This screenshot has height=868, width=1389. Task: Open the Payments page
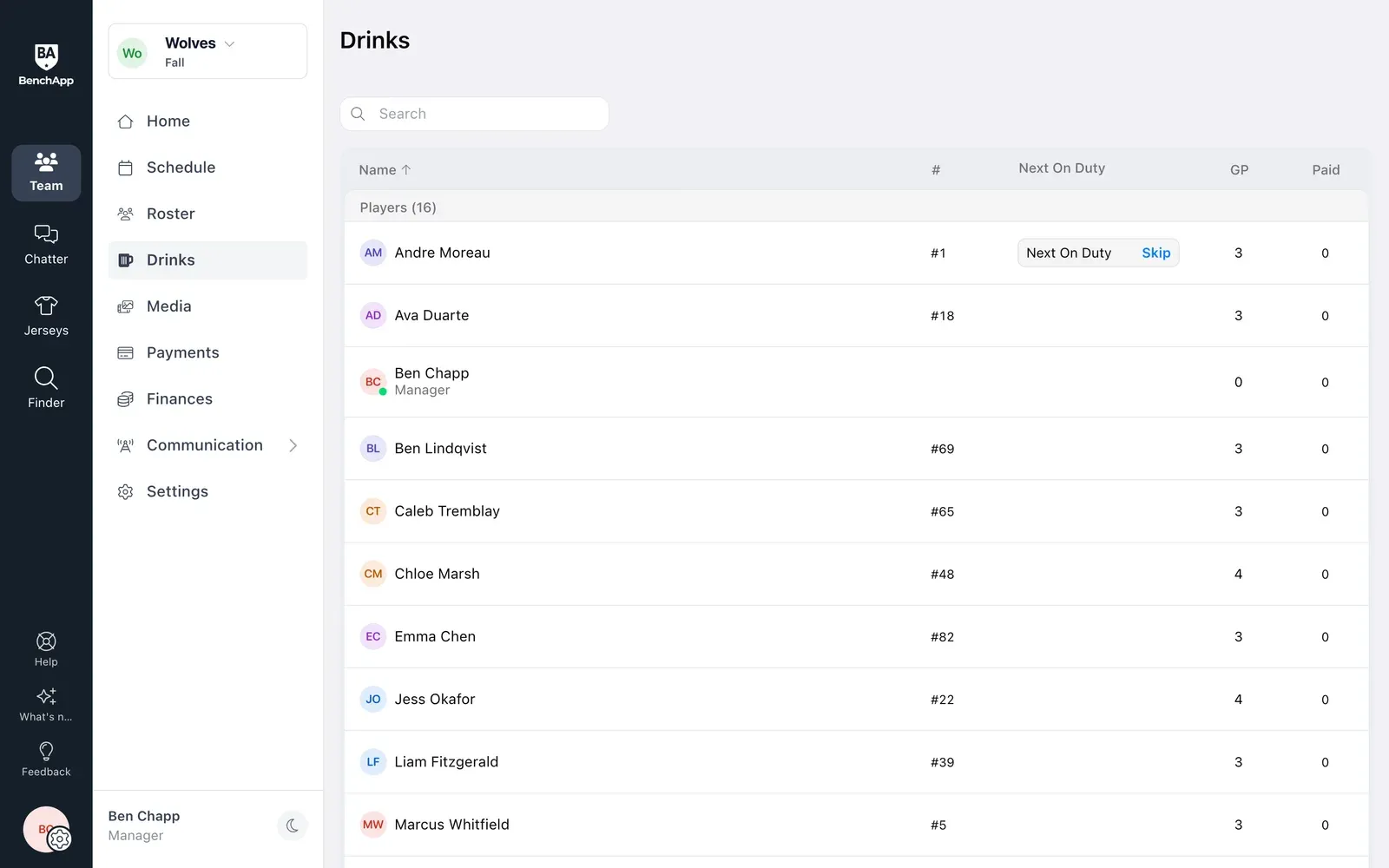point(207,352)
